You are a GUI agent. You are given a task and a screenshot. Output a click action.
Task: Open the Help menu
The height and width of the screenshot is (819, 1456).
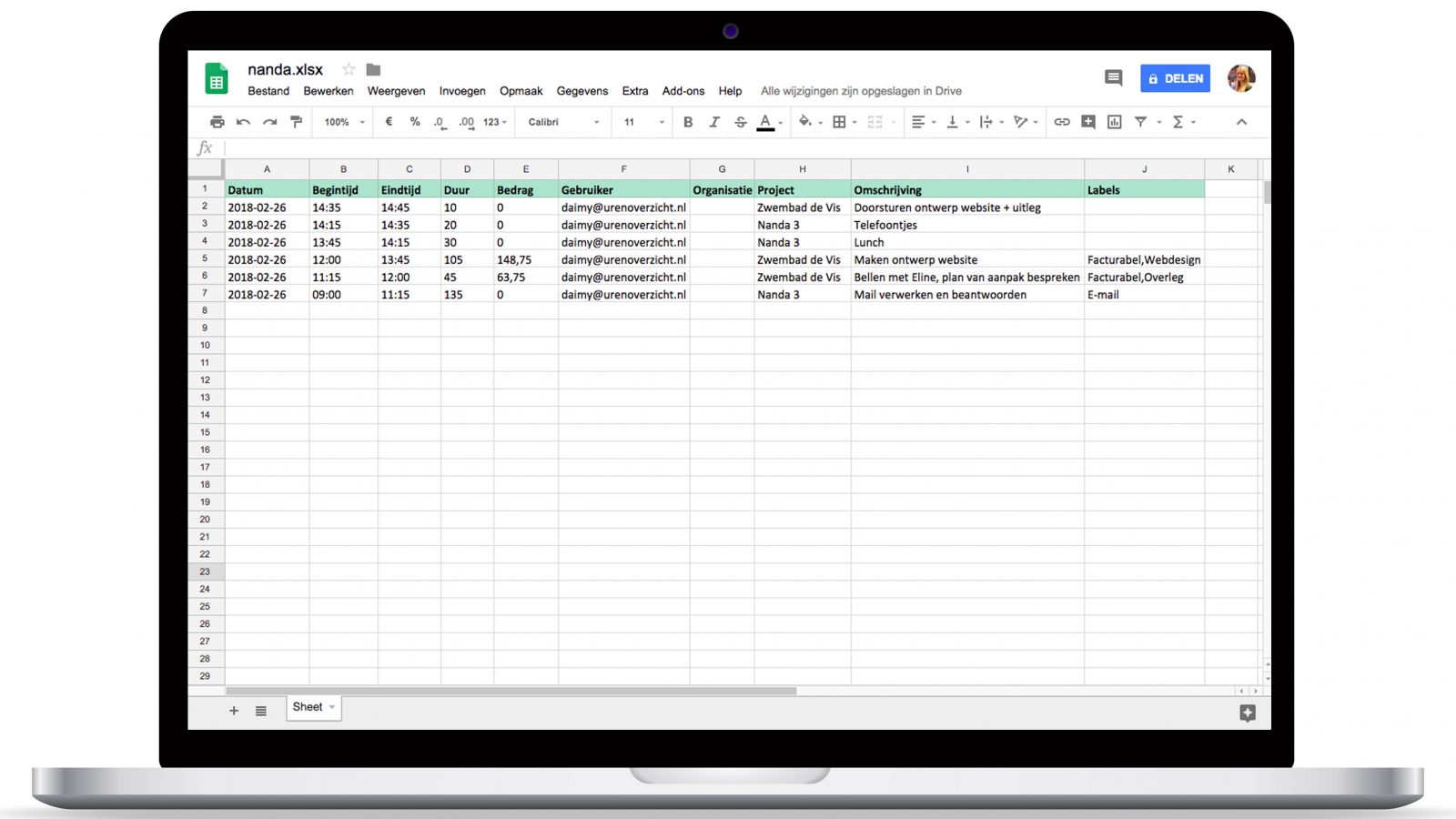point(730,91)
